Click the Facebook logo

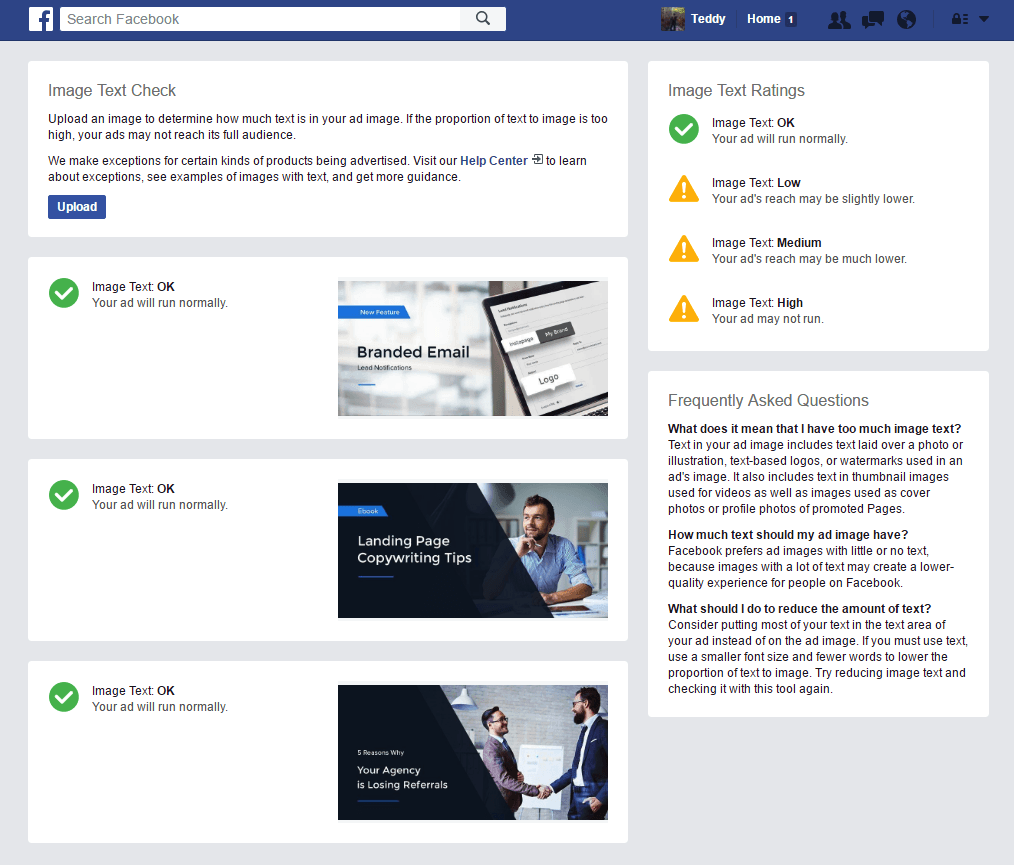[x=41, y=18]
